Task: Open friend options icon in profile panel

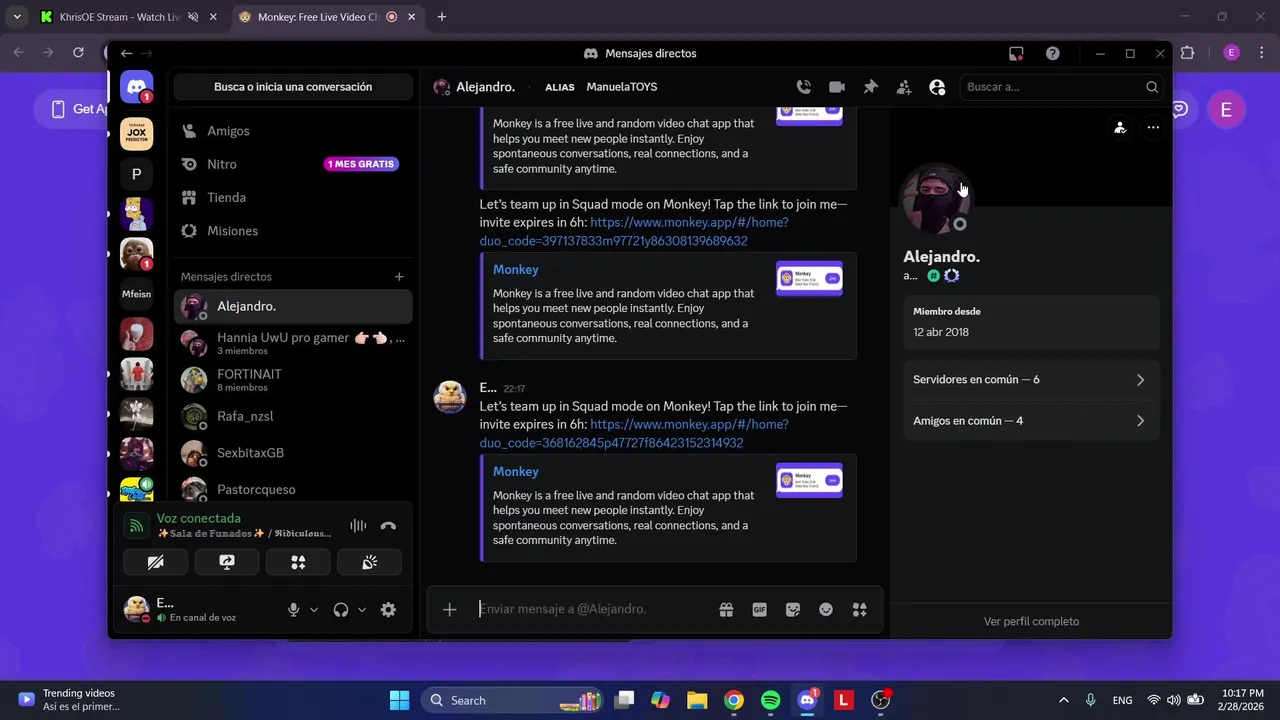Action: [1120, 128]
